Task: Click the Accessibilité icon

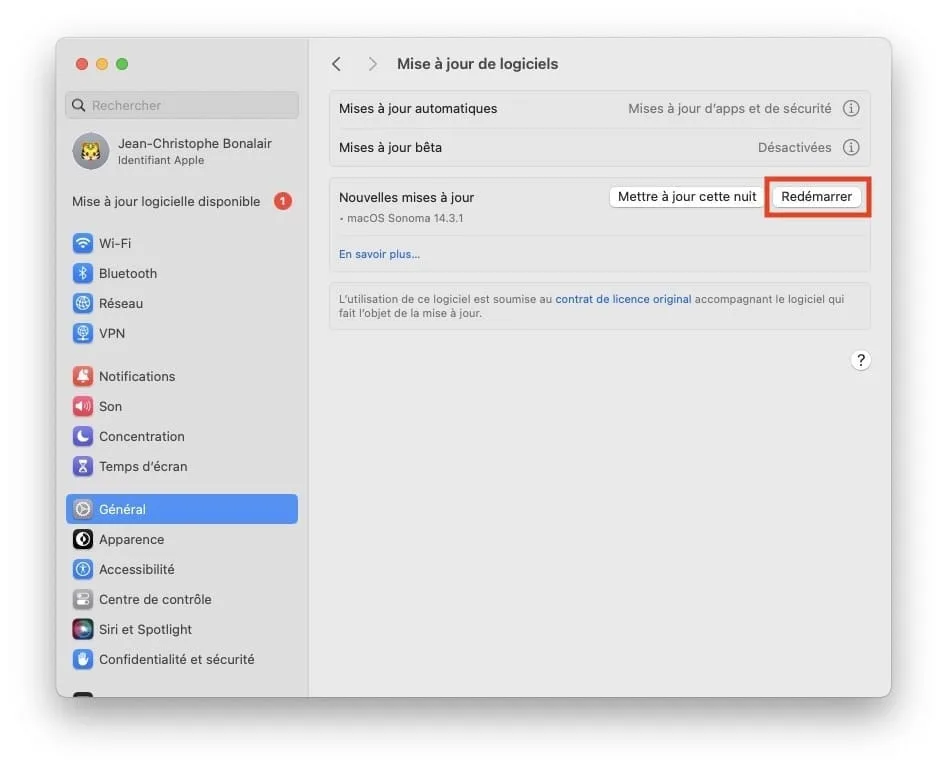Action: point(83,569)
